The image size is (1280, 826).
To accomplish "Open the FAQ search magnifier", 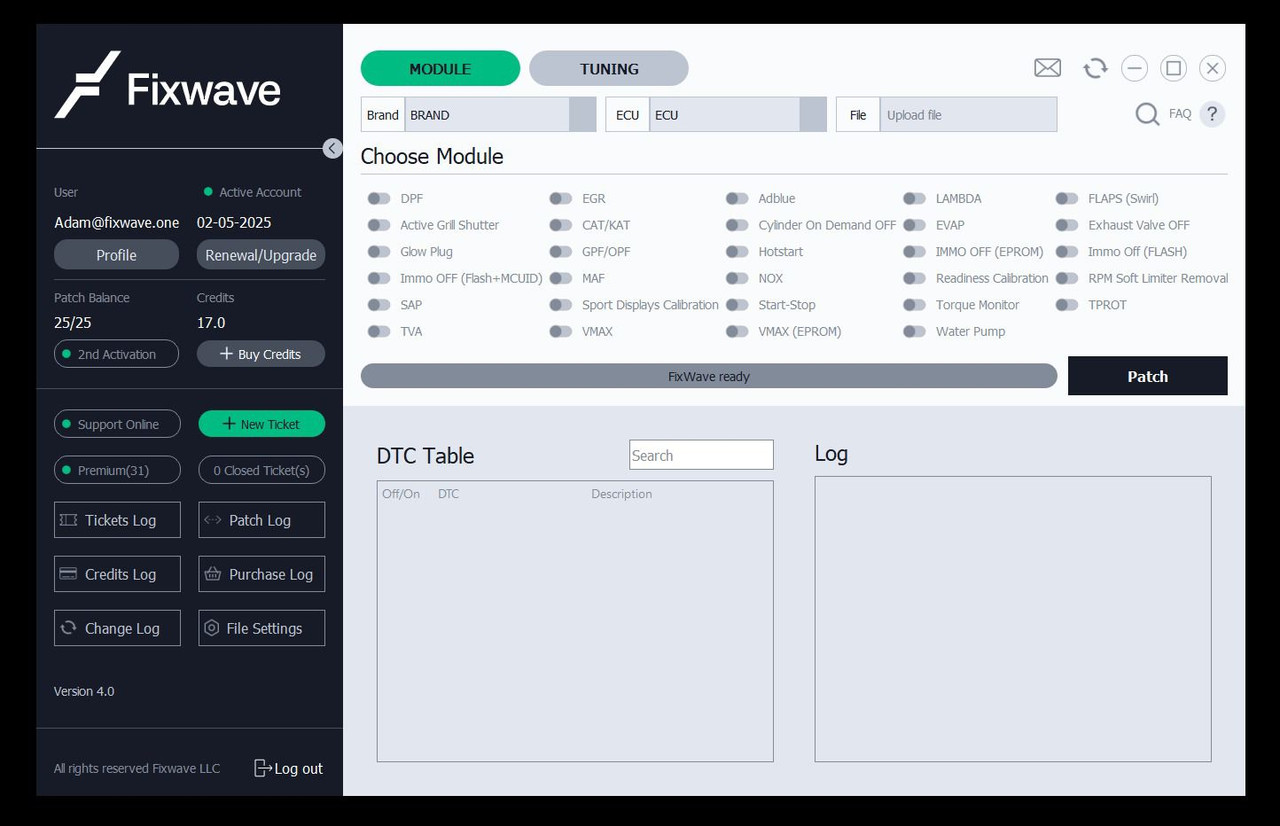I will tap(1146, 114).
